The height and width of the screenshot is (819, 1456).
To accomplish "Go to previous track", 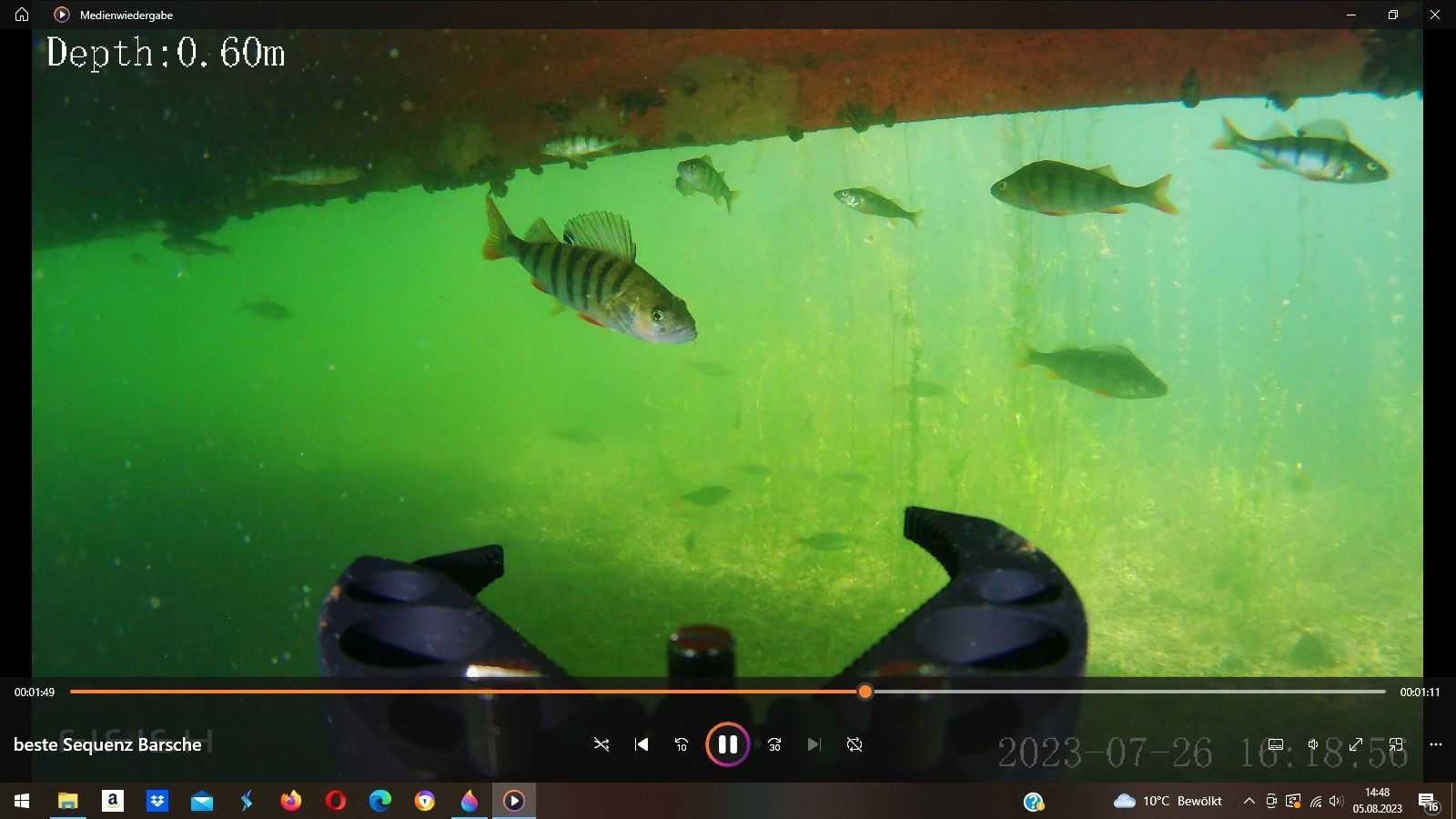I will pos(642,744).
